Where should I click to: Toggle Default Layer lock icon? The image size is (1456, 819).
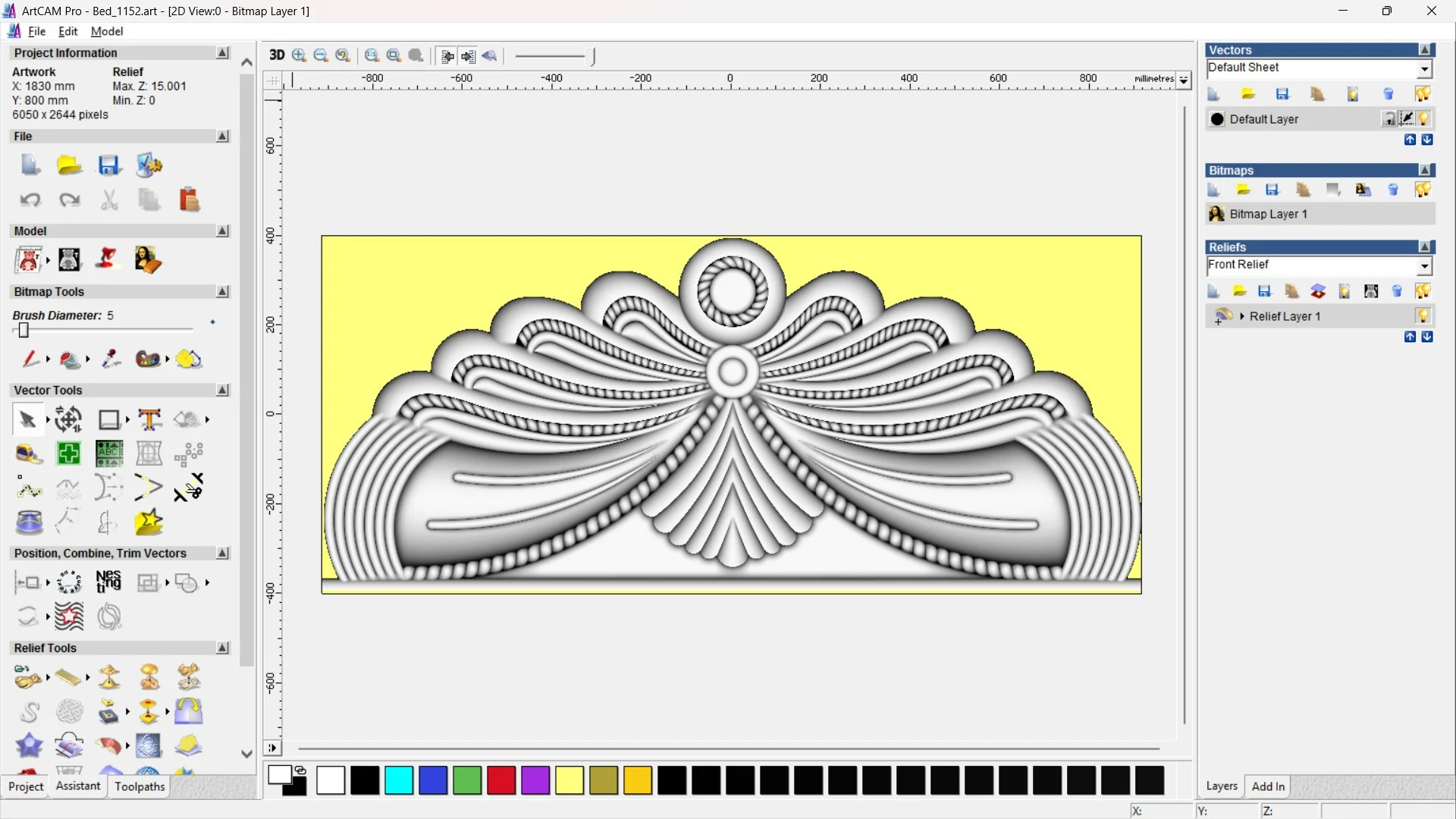(x=1389, y=119)
